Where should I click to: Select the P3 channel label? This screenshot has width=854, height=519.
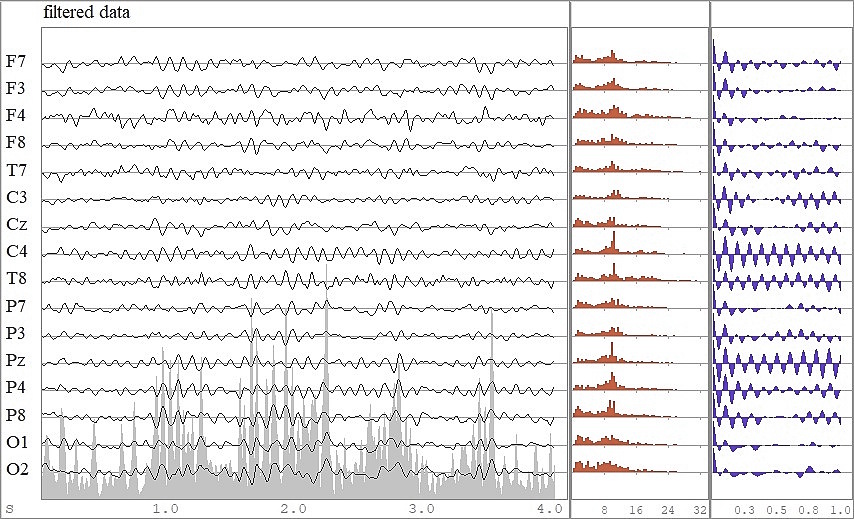point(16,333)
